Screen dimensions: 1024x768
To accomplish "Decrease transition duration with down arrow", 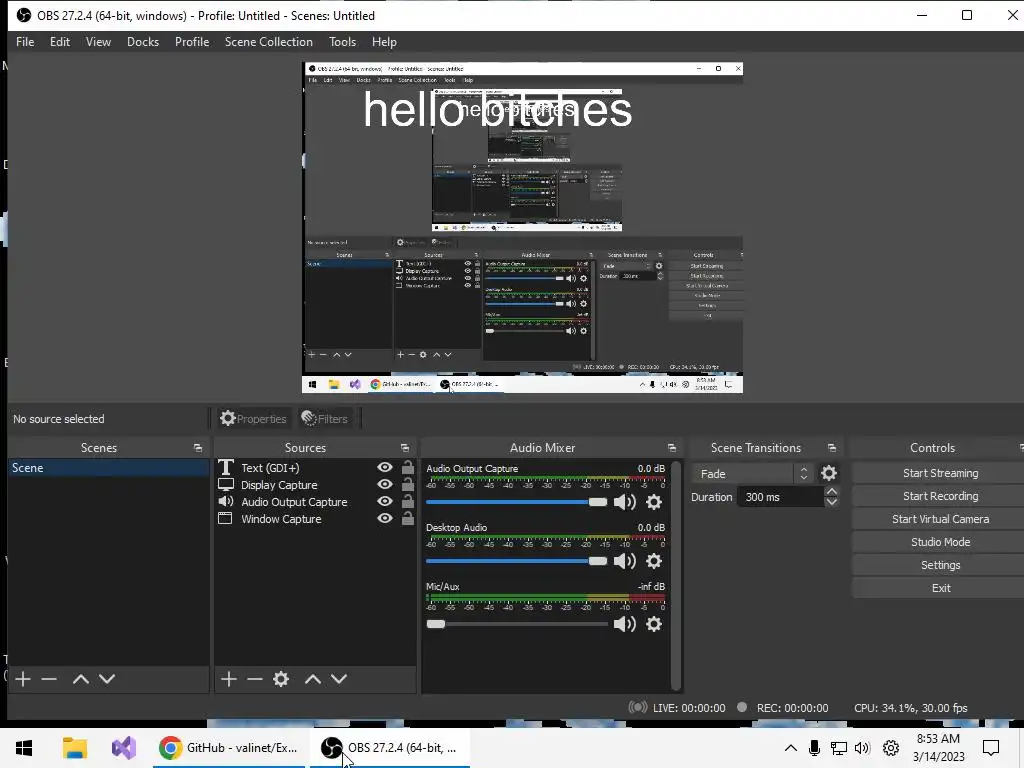I will coord(831,502).
